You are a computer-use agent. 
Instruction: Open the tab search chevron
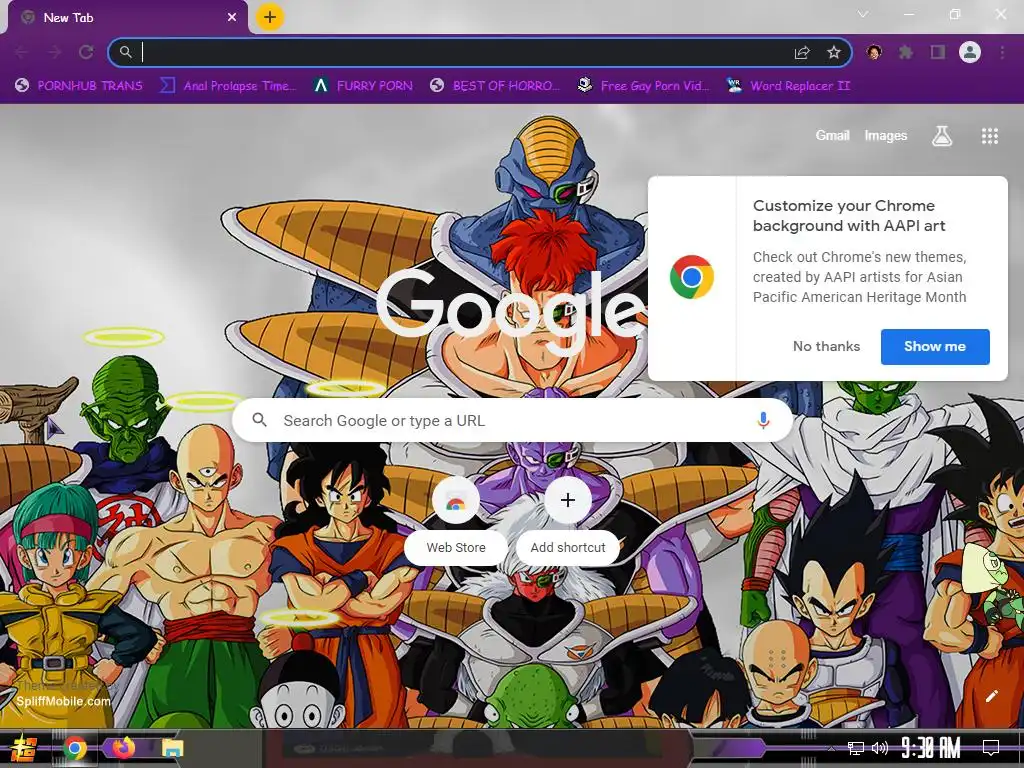(863, 14)
